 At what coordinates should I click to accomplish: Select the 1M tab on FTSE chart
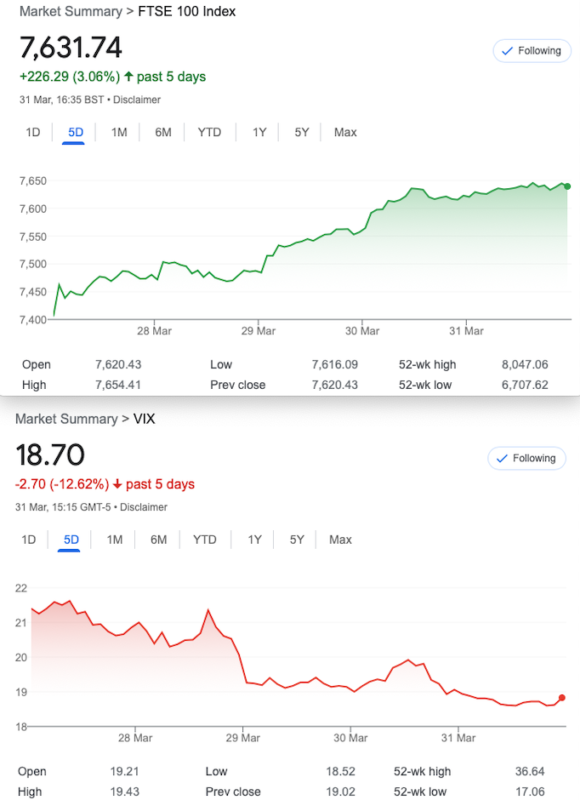[119, 133]
